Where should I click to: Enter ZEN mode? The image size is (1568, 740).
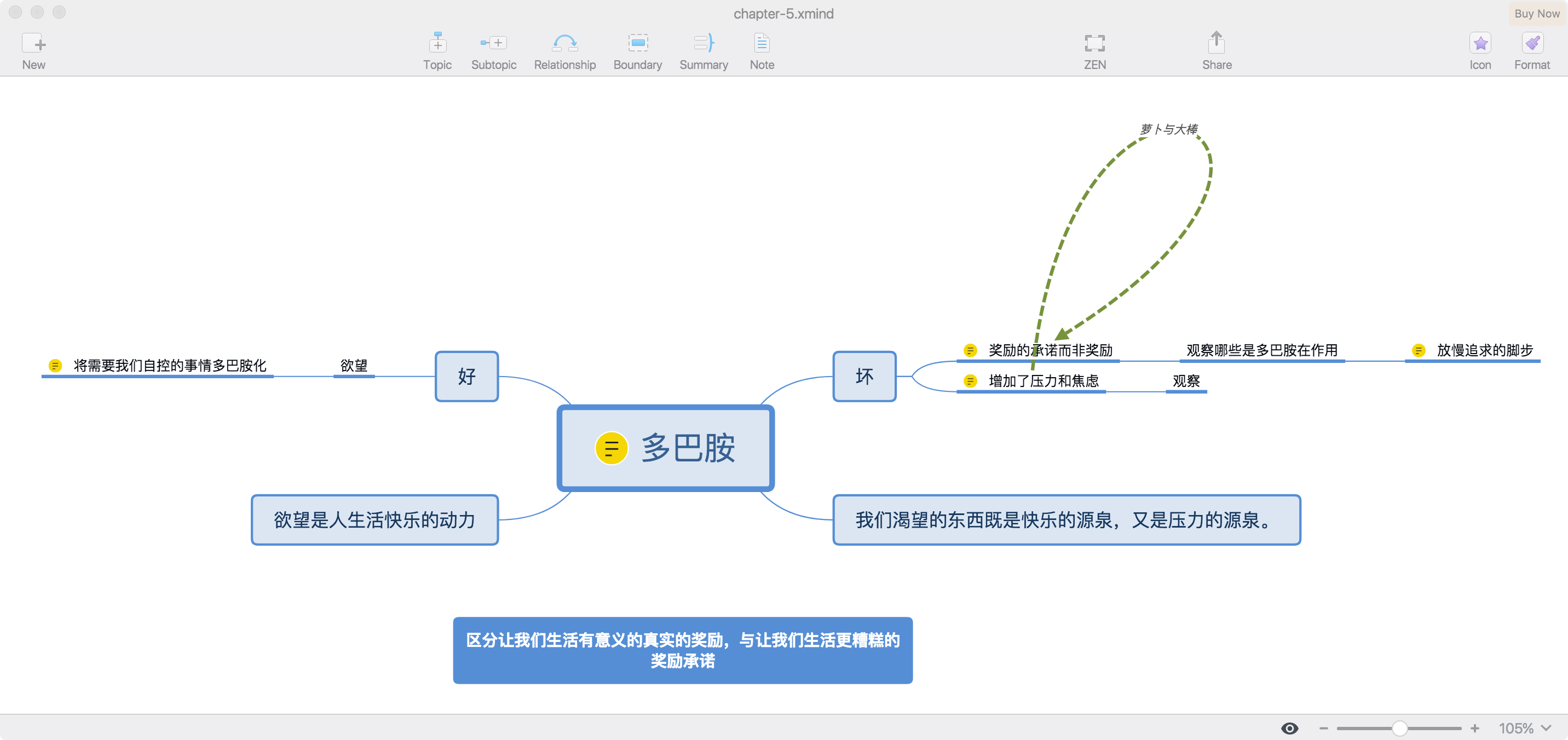coord(1094,44)
